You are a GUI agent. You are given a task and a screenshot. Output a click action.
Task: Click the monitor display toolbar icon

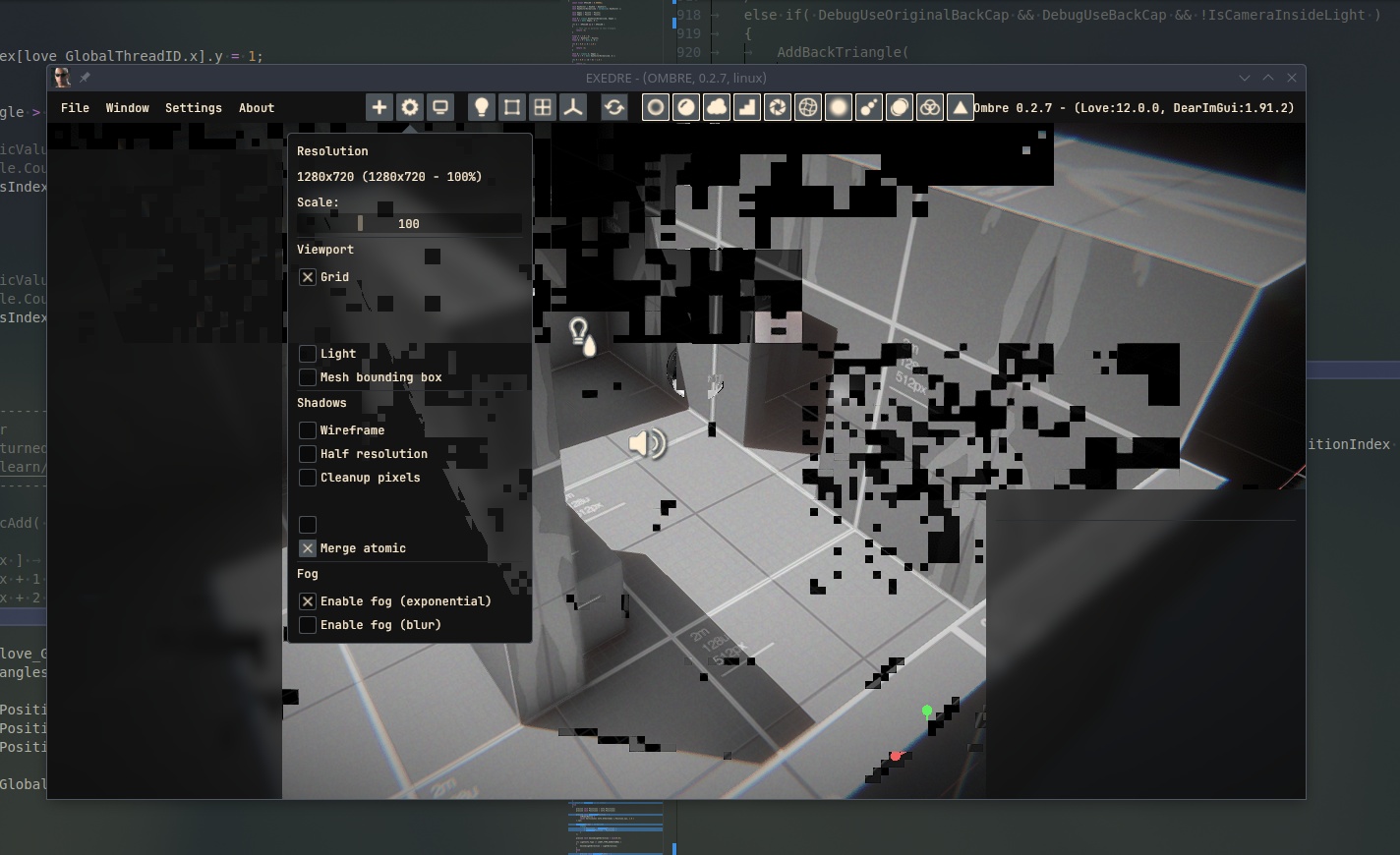pyautogui.click(x=440, y=108)
